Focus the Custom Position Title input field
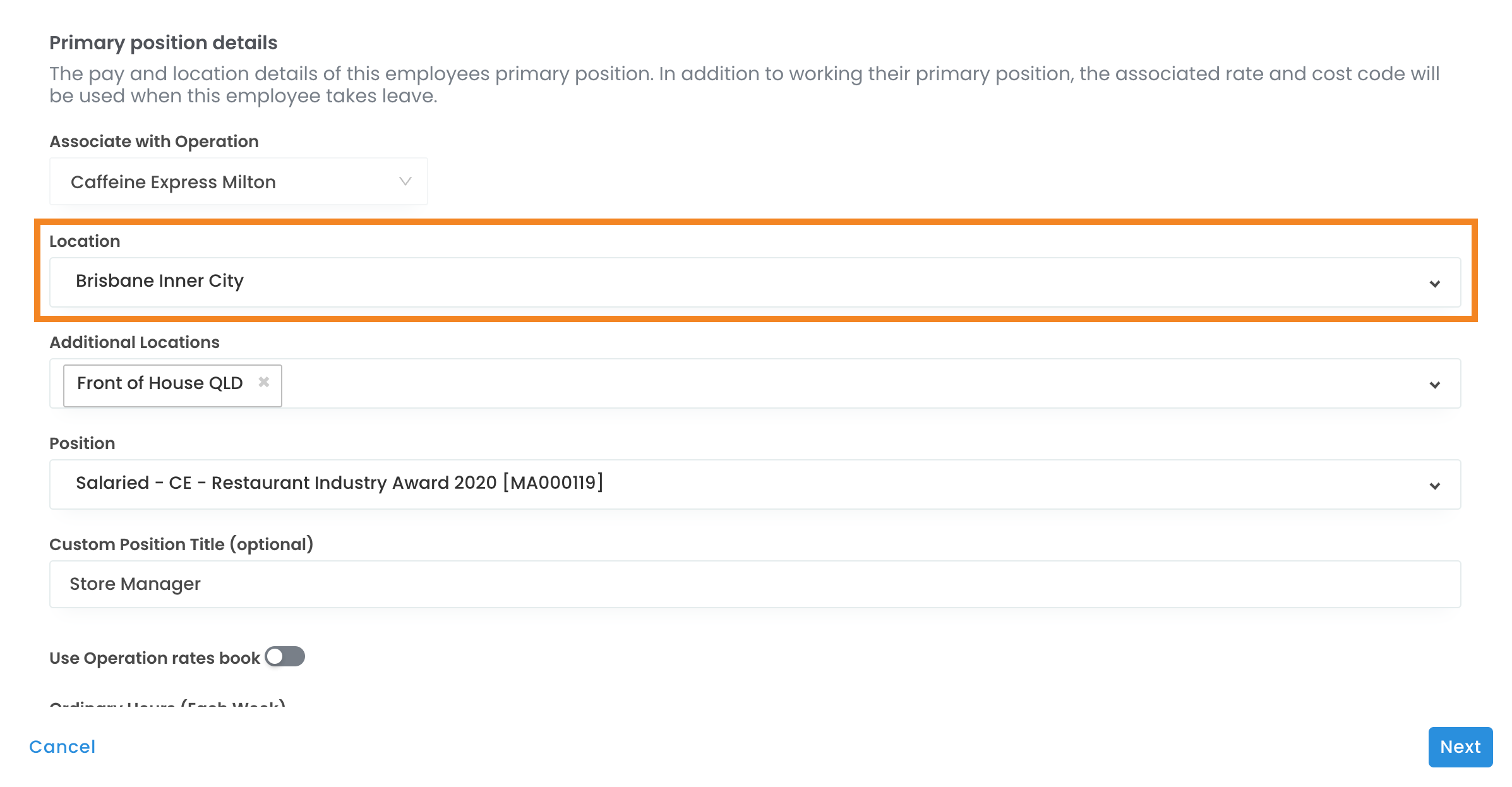1512x787 pixels. tap(754, 584)
